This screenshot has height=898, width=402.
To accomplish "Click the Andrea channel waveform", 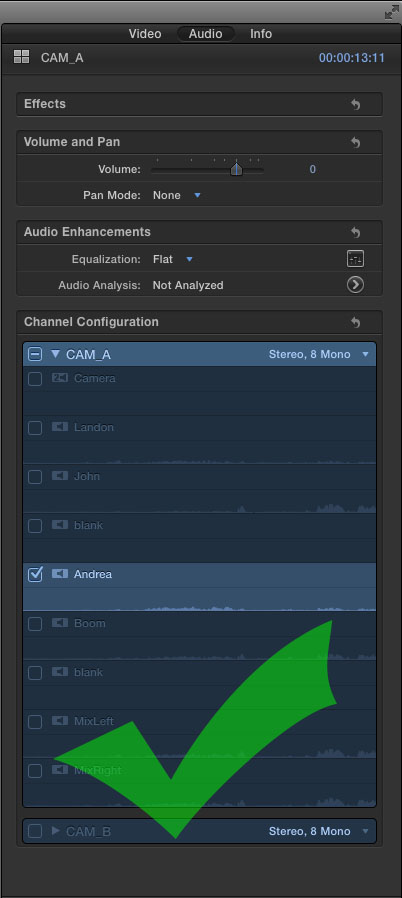I will [x=199, y=599].
